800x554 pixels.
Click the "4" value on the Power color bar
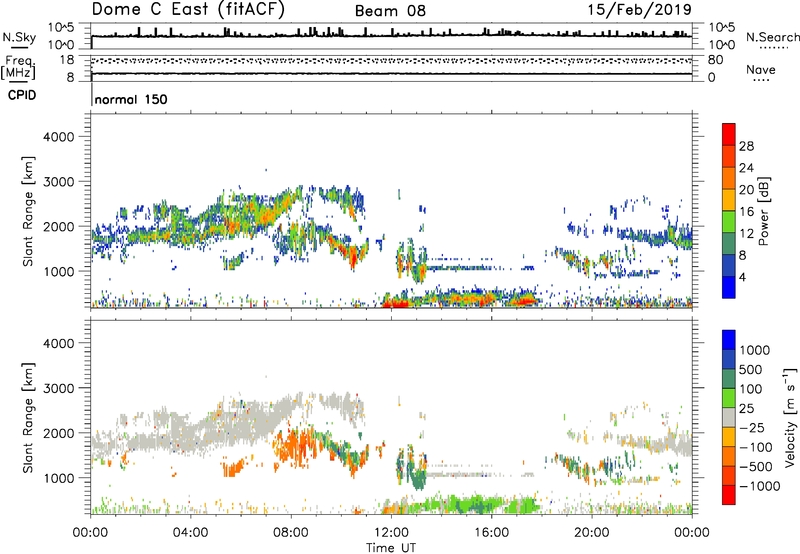(x=742, y=278)
